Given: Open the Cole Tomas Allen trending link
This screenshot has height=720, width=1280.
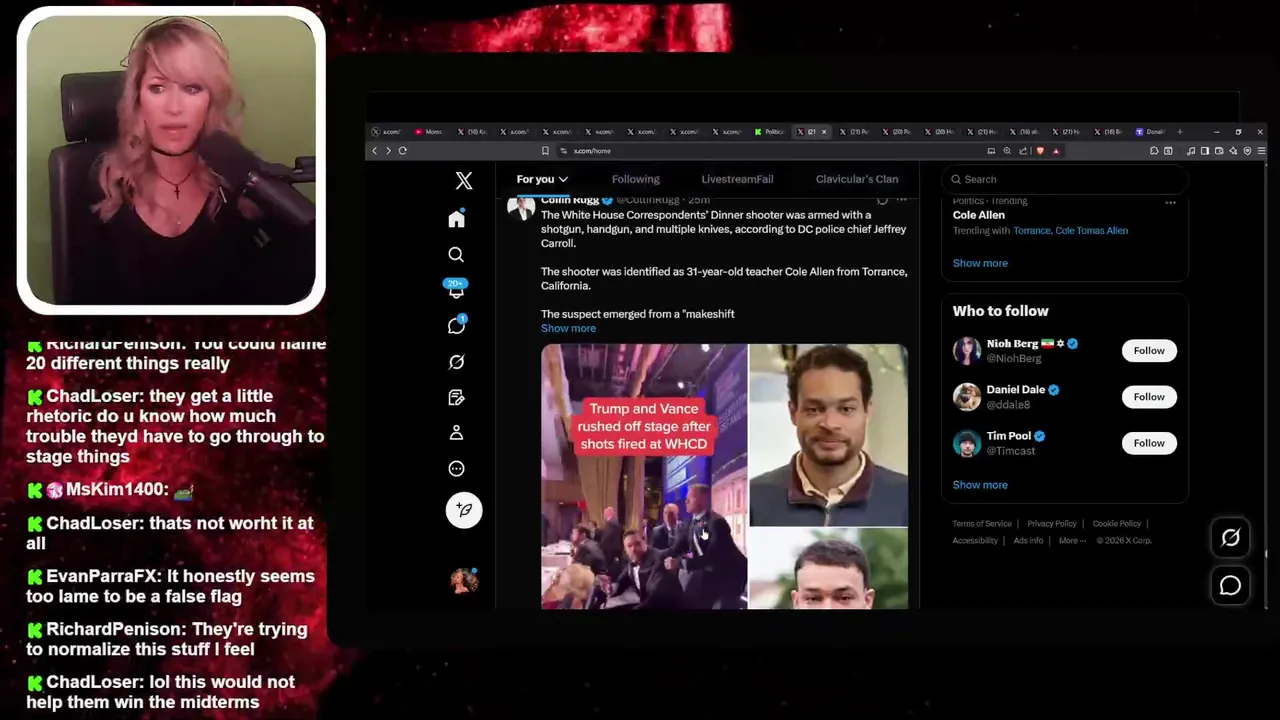Looking at the screenshot, I should tap(1092, 231).
